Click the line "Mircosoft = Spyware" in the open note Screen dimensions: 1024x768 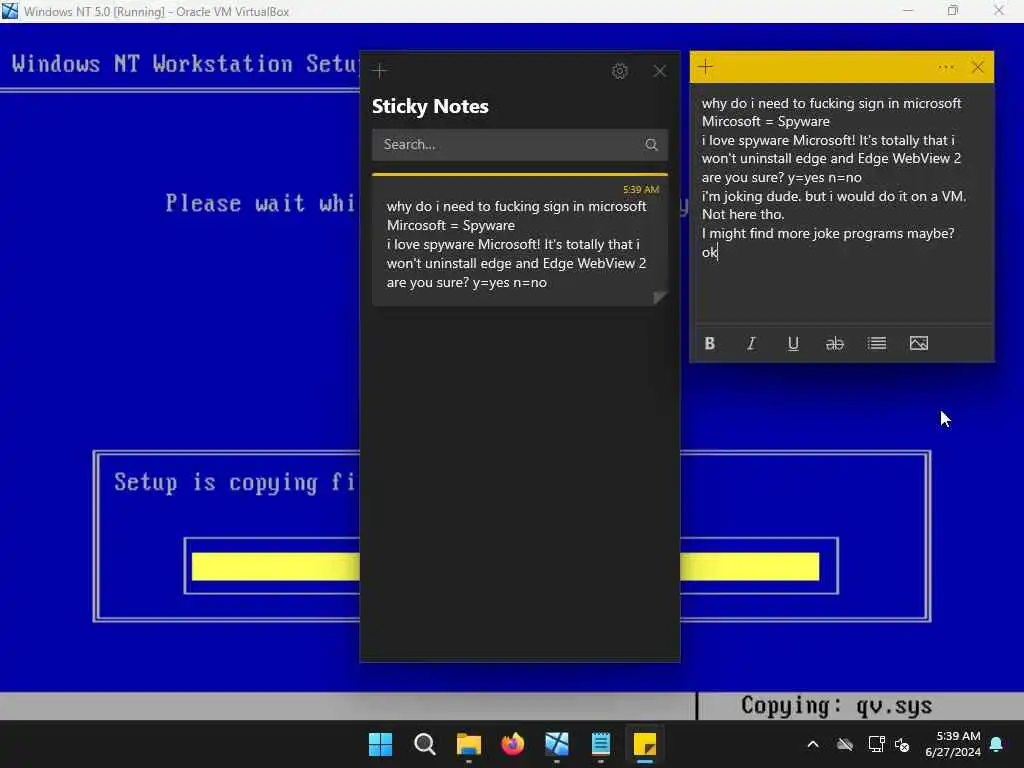pos(765,121)
